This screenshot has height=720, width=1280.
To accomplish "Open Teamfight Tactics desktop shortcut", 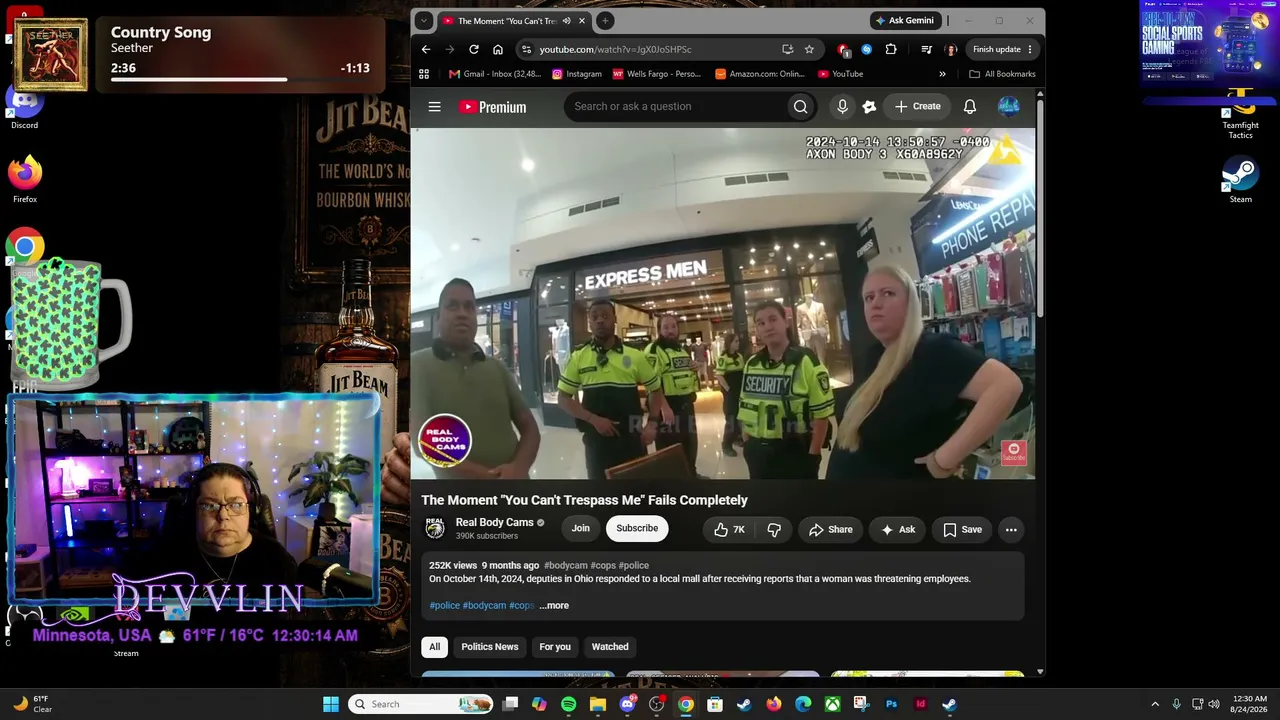I will (x=1240, y=112).
